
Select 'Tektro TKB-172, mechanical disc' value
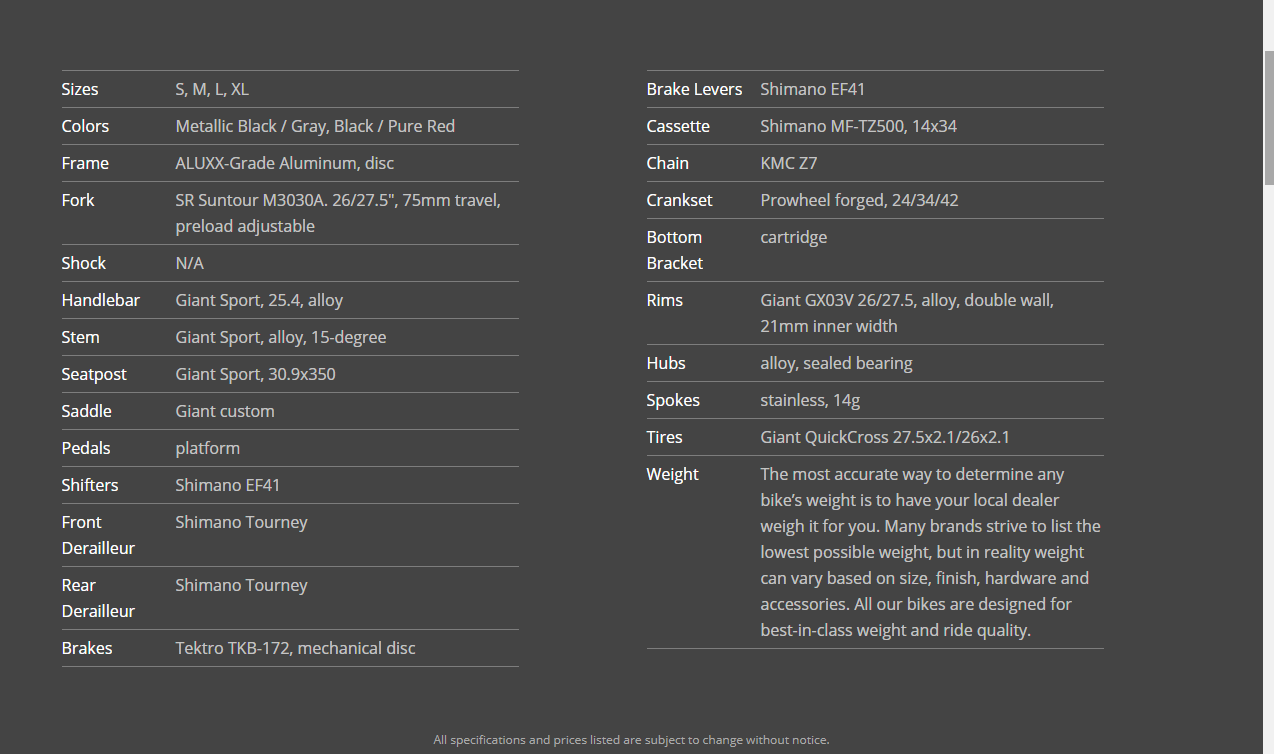pyautogui.click(x=296, y=648)
